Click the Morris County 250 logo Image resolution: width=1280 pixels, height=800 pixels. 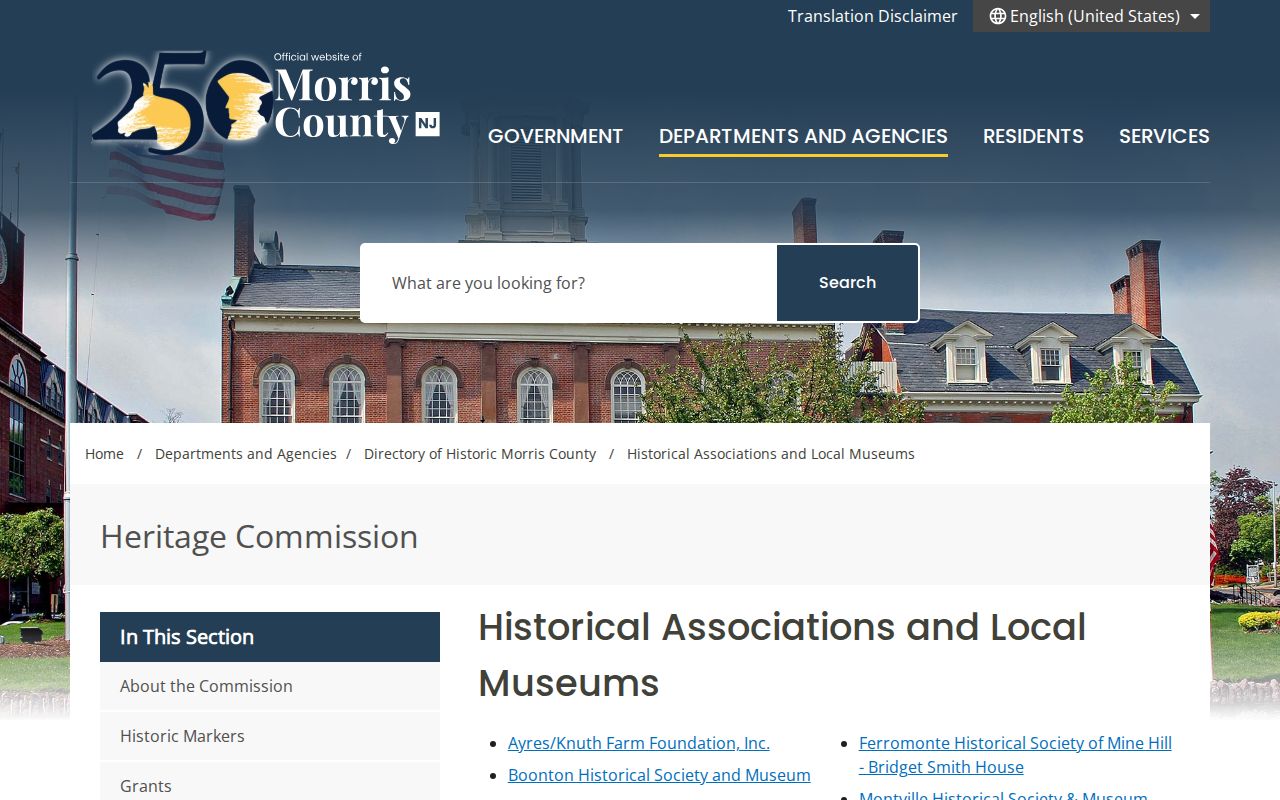click(265, 101)
